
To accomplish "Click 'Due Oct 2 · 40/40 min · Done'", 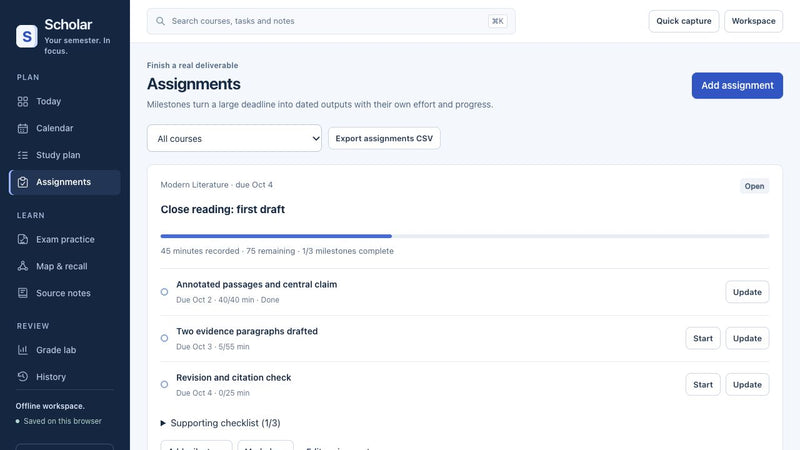I will tap(228, 300).
